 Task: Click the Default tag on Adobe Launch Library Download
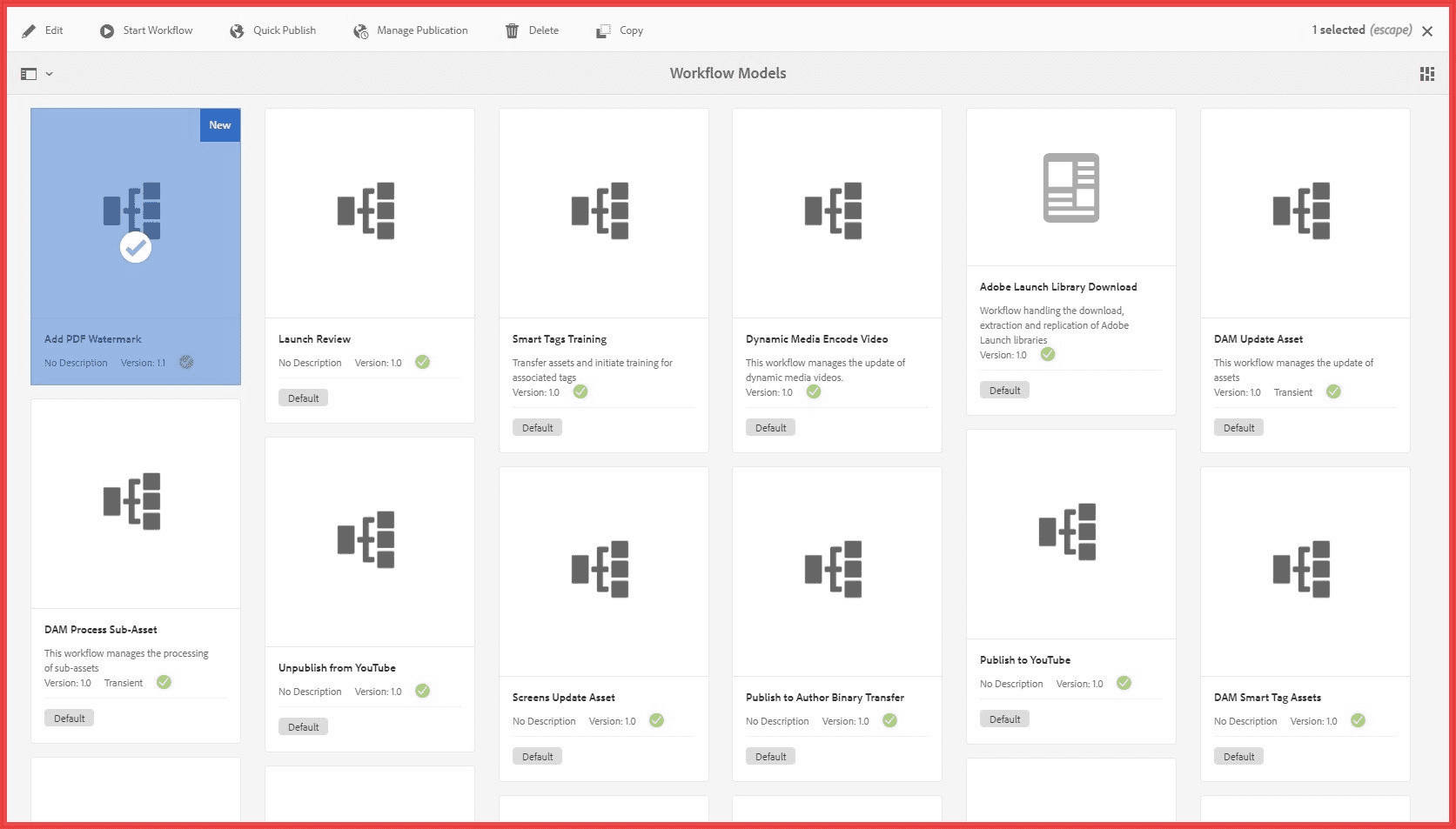pyautogui.click(x=1004, y=390)
